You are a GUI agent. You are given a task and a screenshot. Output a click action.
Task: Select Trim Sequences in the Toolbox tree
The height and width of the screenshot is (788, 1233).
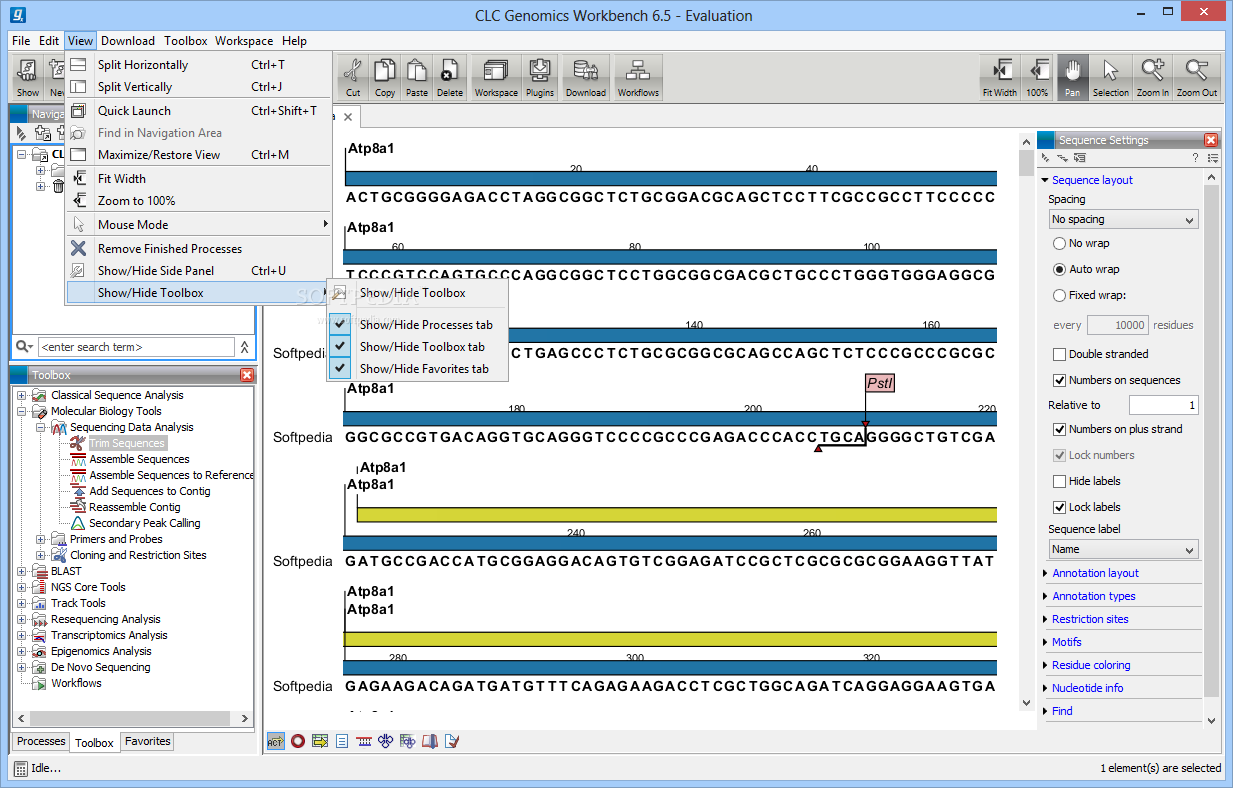pos(126,443)
